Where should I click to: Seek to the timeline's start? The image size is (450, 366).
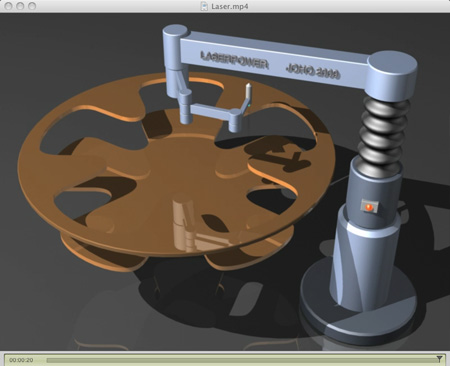pos(47,360)
